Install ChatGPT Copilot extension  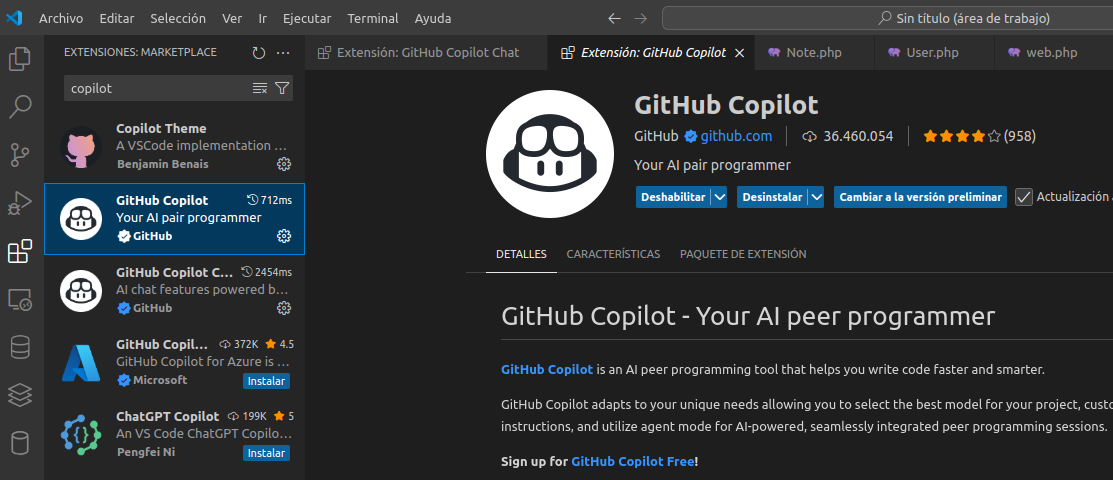pos(266,453)
